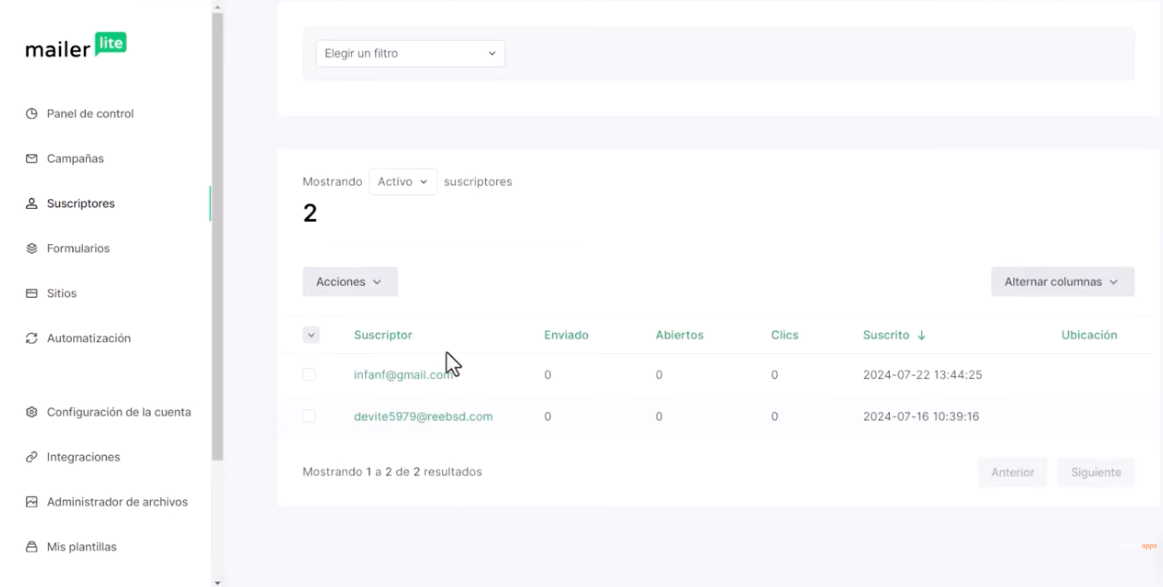This screenshot has height=587, width=1163.
Task: Click the Sitios card icon
Action: (31, 293)
